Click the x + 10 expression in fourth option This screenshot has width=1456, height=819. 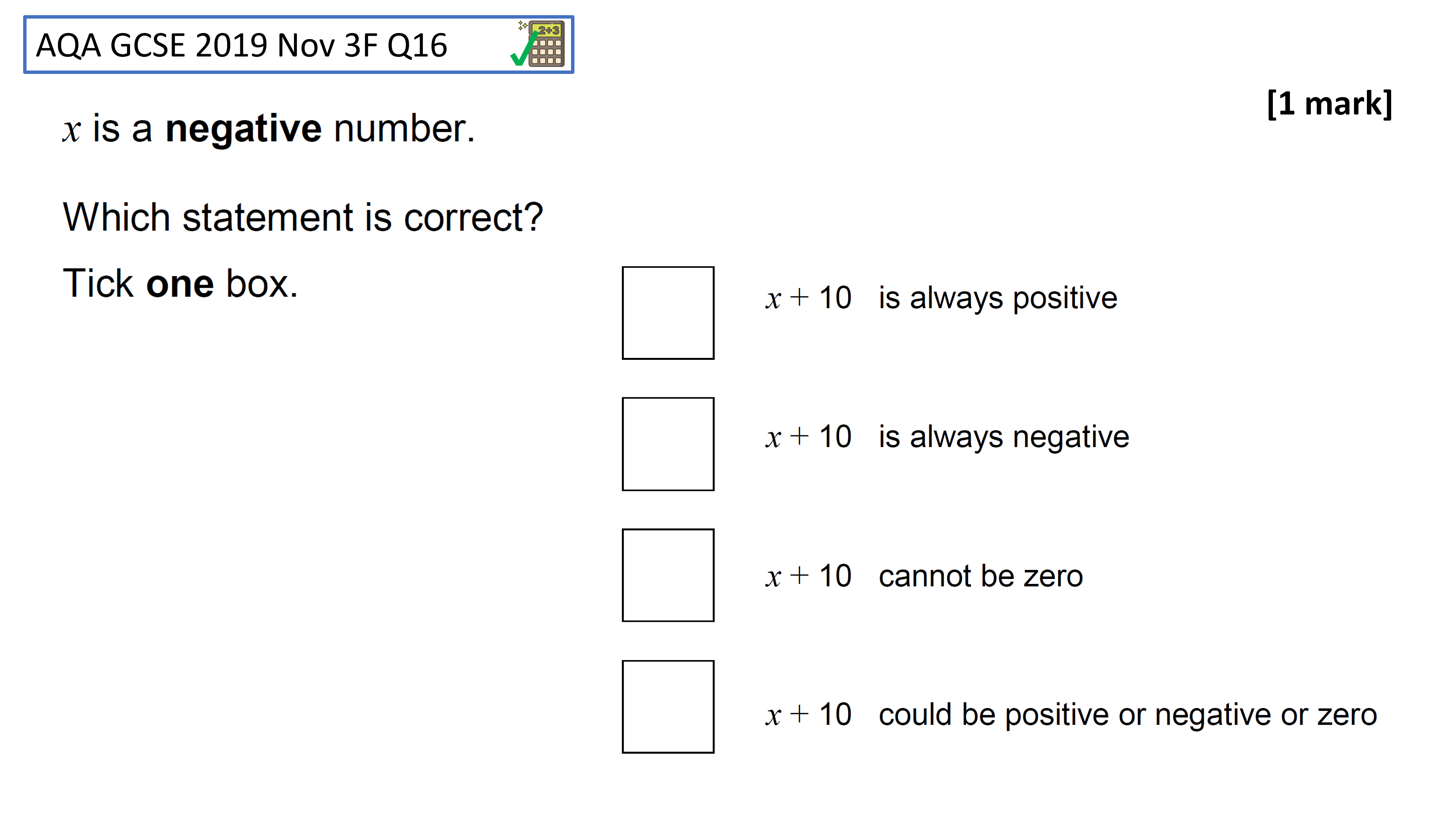pos(808,715)
